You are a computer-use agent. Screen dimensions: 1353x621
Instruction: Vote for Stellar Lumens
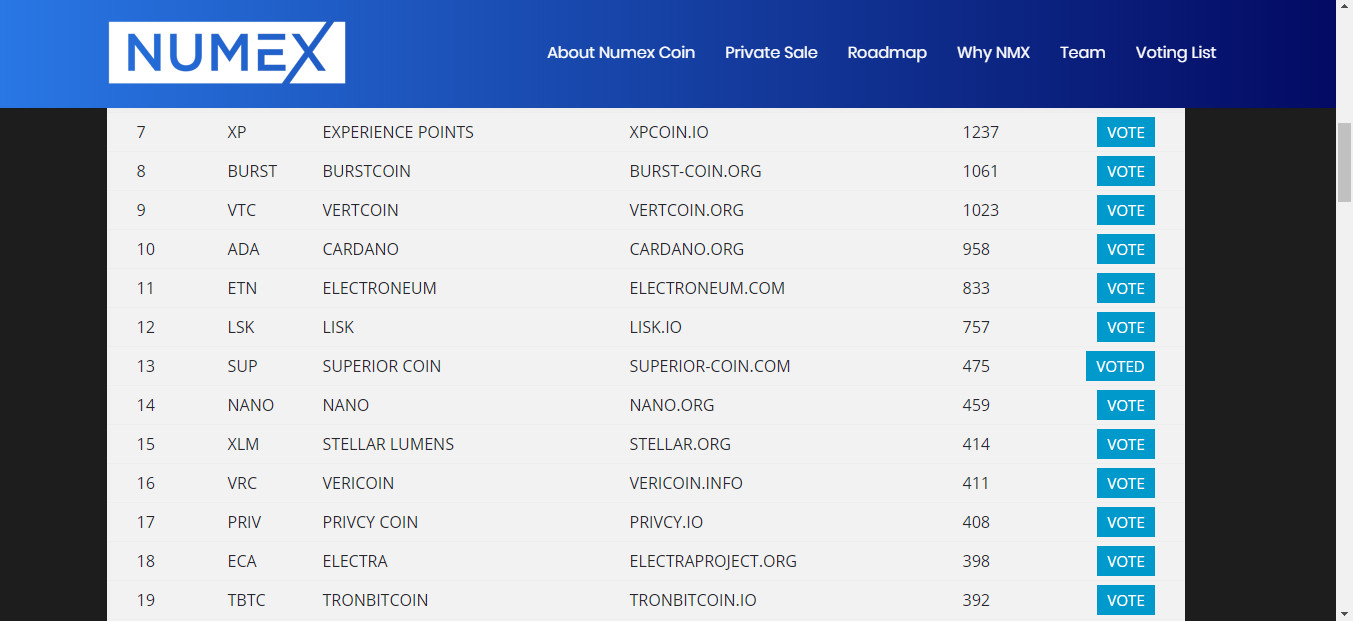click(1126, 444)
